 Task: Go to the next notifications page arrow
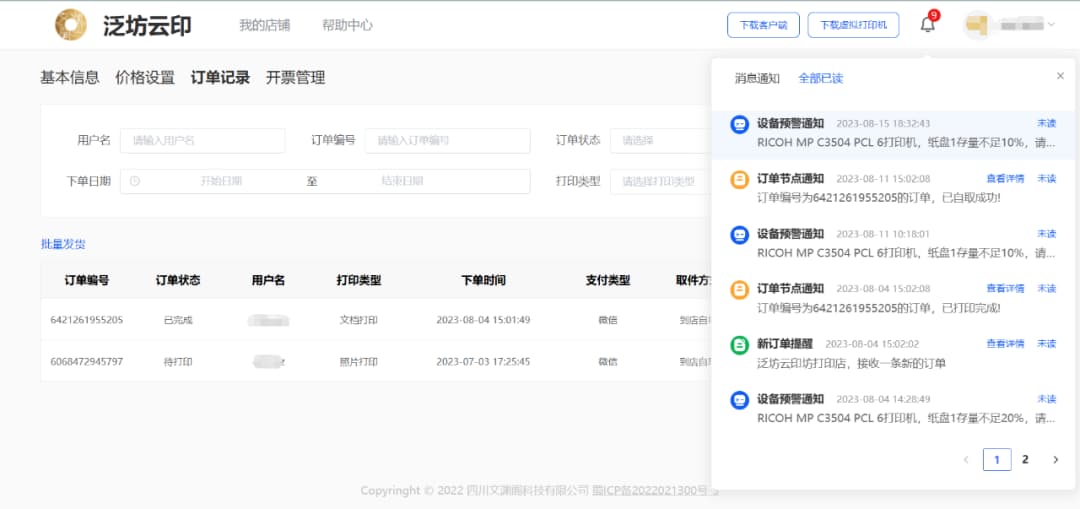click(x=1055, y=459)
